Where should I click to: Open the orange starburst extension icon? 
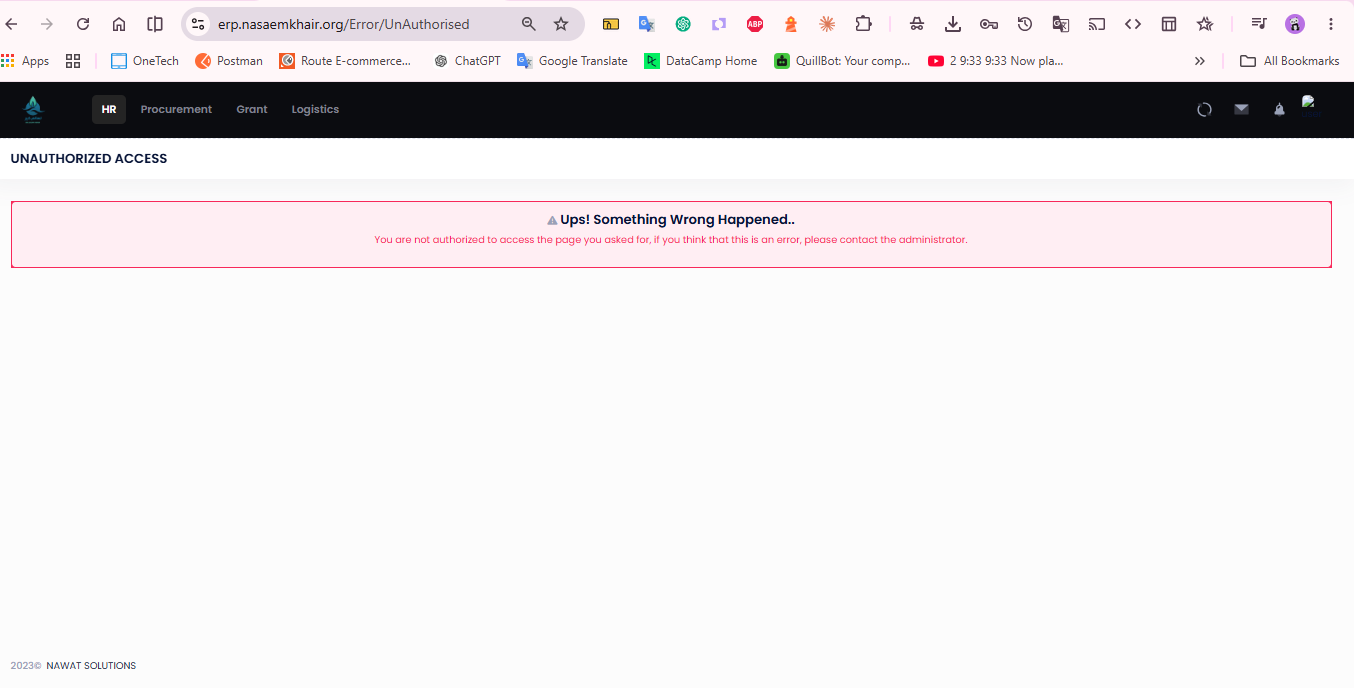827,24
